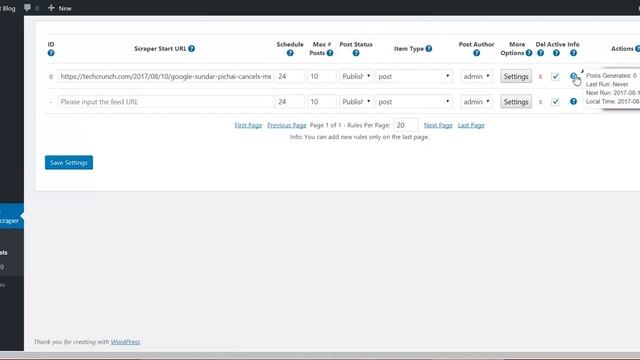
Task: Click help icon under Info header
Action: click(x=573, y=53)
